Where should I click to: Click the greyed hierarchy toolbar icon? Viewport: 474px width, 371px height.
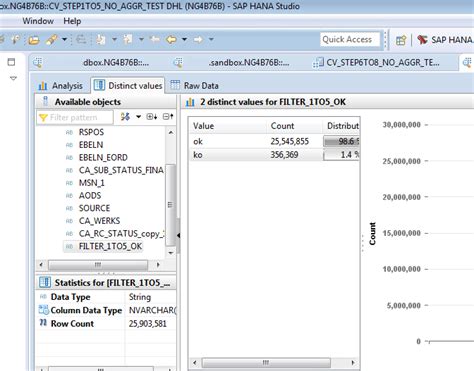(81, 40)
